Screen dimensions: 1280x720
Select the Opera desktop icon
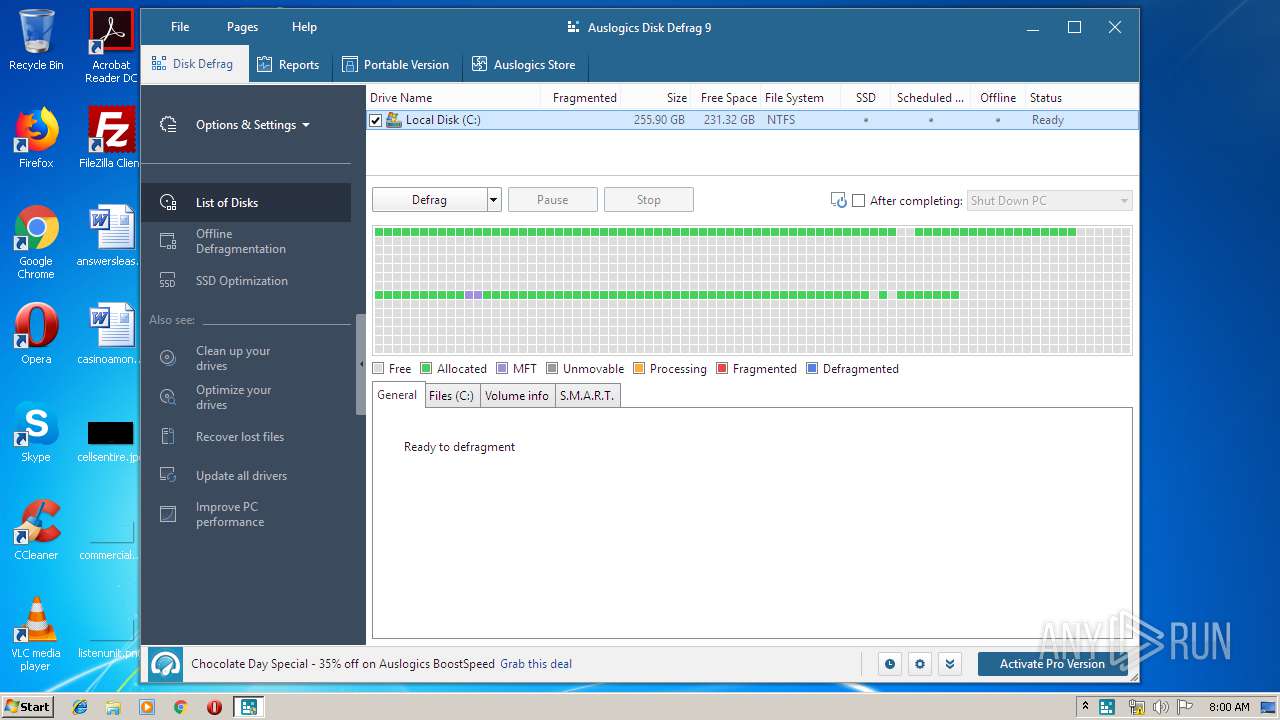tap(36, 334)
